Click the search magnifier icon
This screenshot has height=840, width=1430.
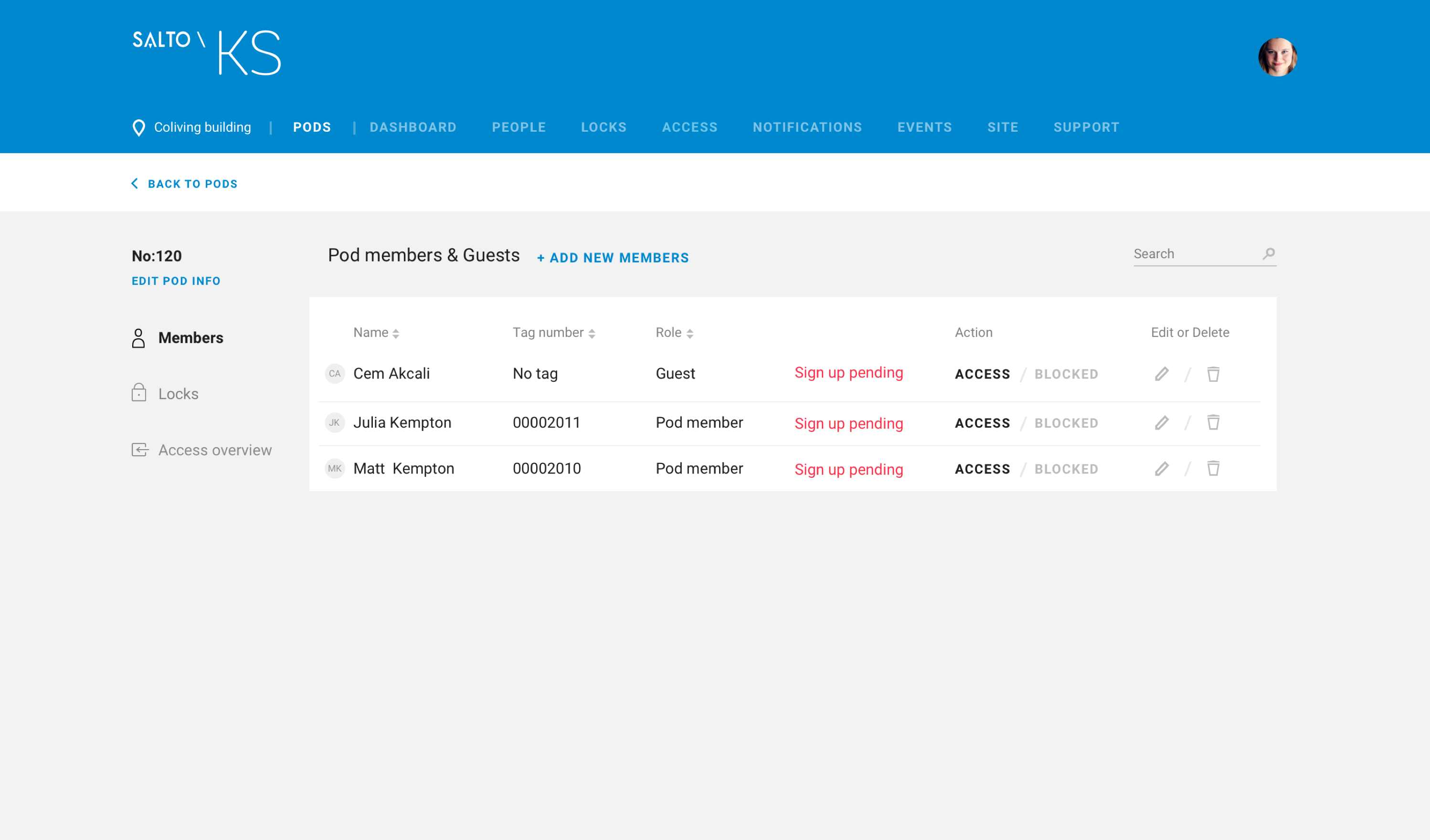[x=1269, y=253]
